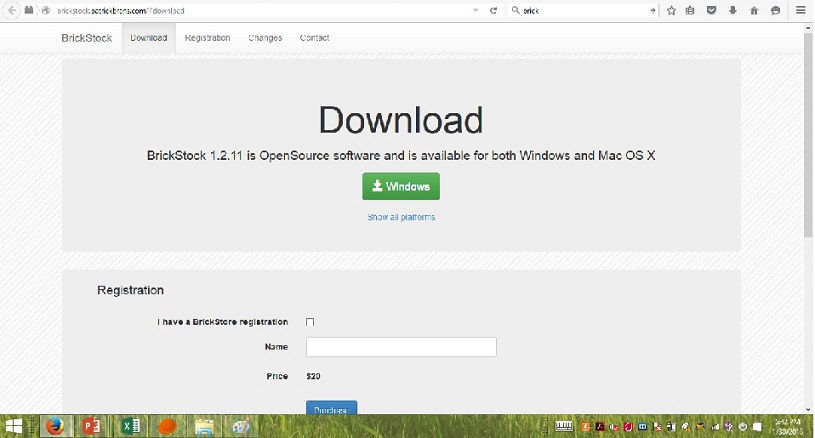Open the Paint palette taskbar icon
This screenshot has width=815, height=438.
point(241,427)
